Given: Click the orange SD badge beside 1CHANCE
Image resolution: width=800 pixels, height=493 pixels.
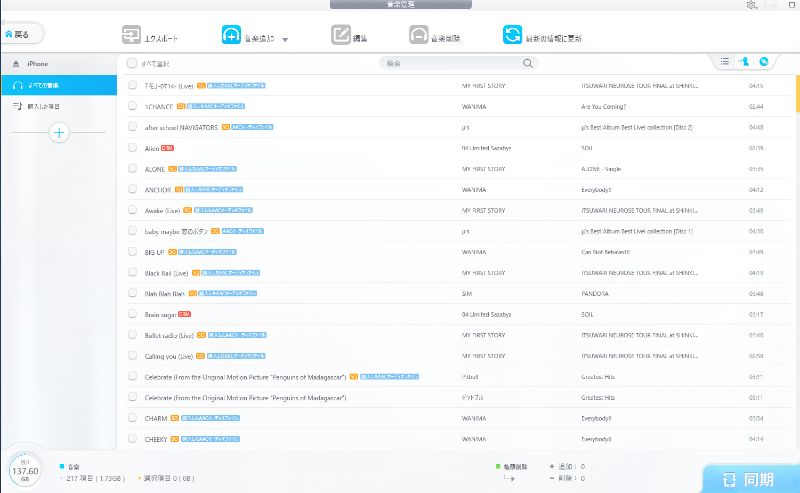Looking at the screenshot, I should (181, 106).
